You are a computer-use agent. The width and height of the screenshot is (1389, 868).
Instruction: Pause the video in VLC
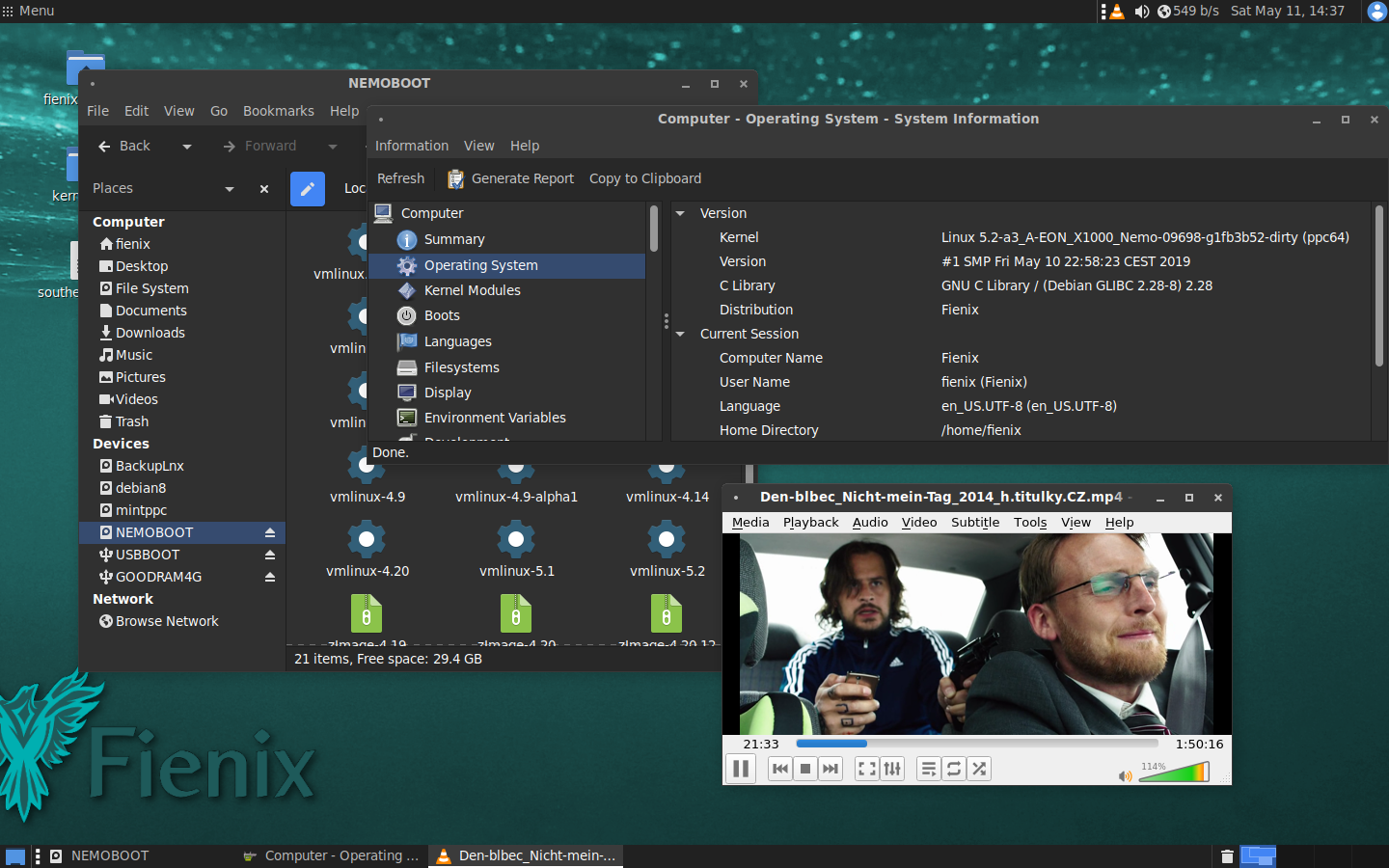coord(741,769)
